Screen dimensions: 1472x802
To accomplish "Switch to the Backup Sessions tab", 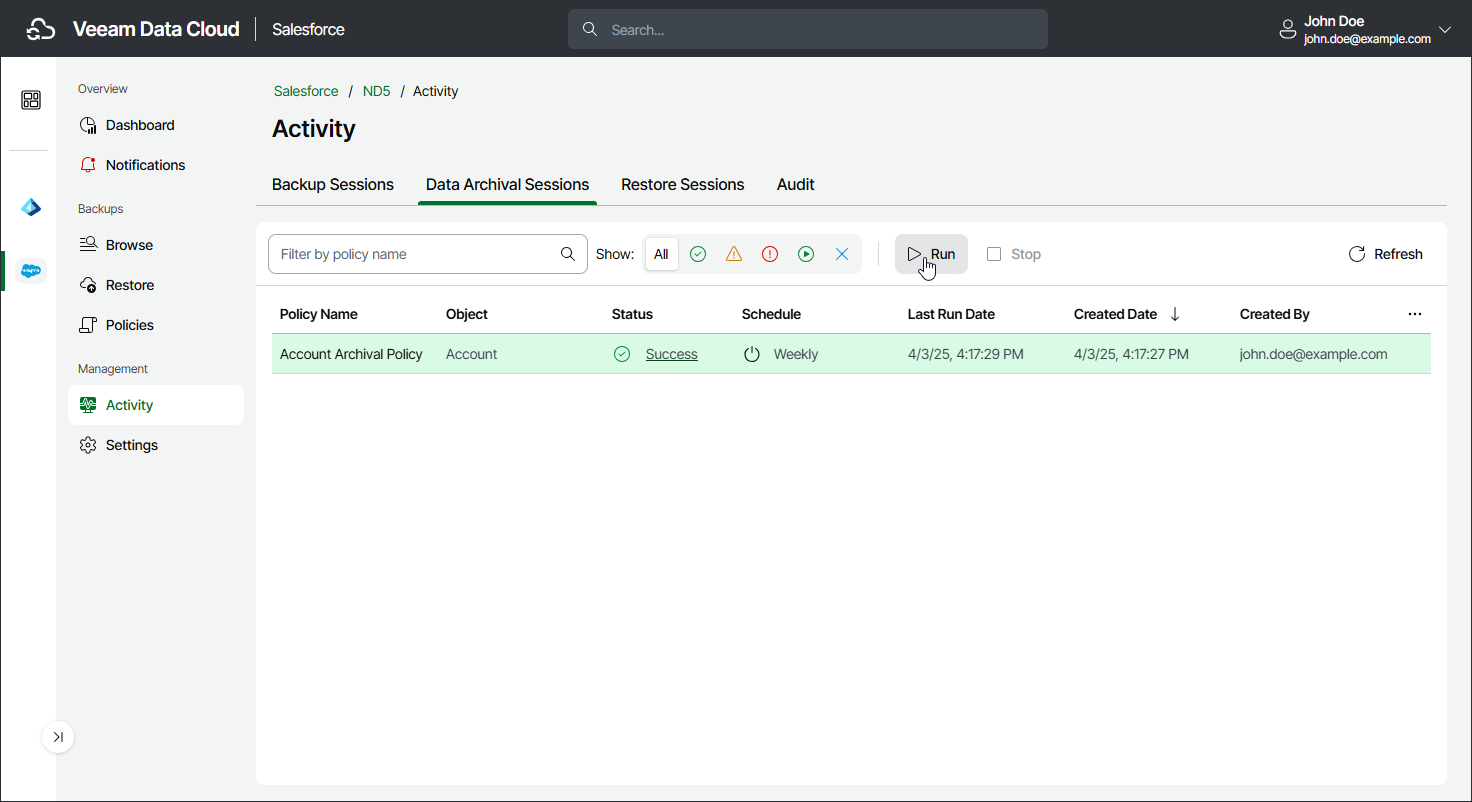I will click(333, 185).
